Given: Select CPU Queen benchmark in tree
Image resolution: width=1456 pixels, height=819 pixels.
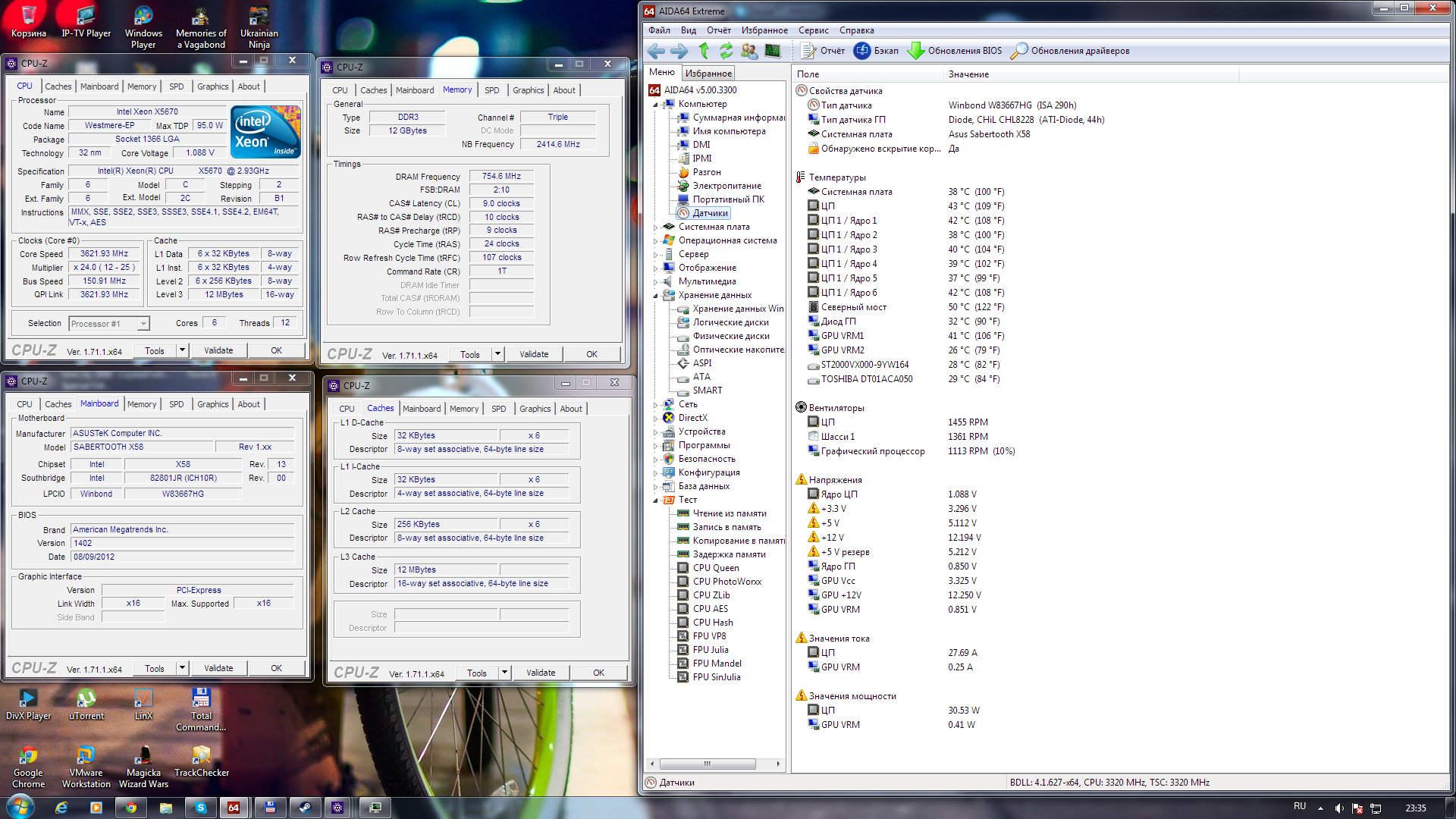Looking at the screenshot, I should [x=715, y=568].
